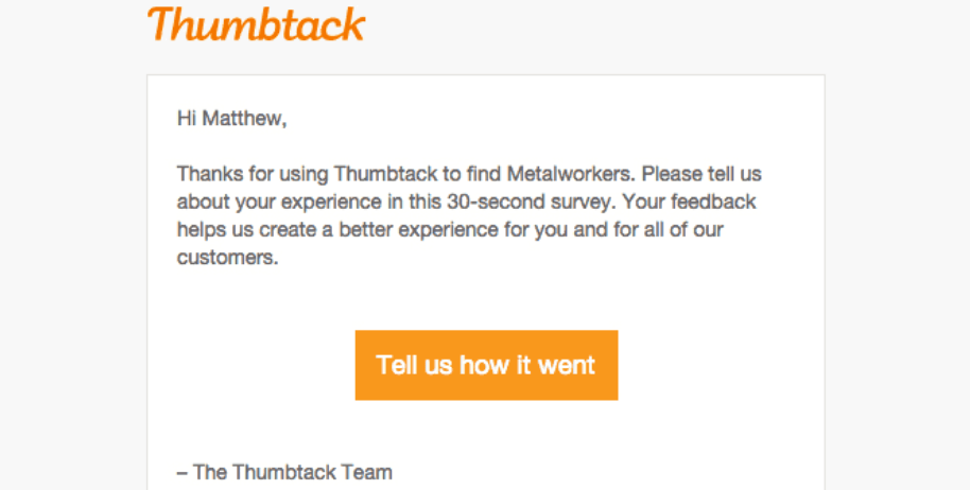Click the phrase "for all of our"
The height and width of the screenshot is (490, 970).
(668, 230)
